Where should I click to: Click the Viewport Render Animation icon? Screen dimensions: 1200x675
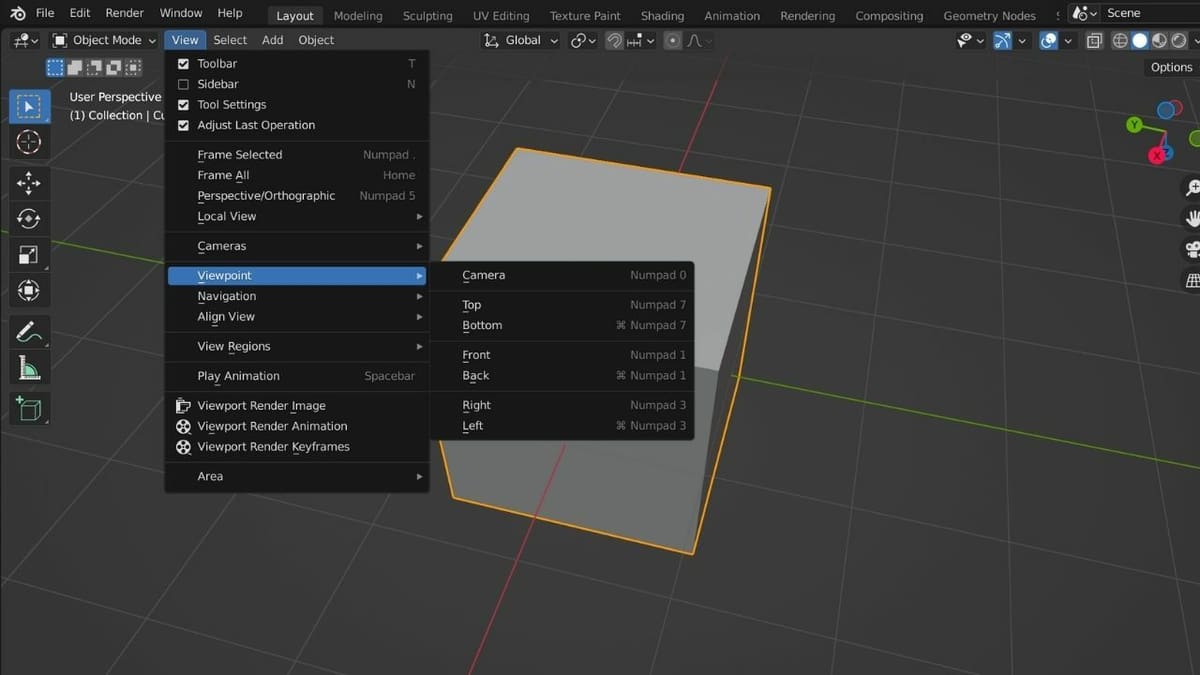(183, 426)
